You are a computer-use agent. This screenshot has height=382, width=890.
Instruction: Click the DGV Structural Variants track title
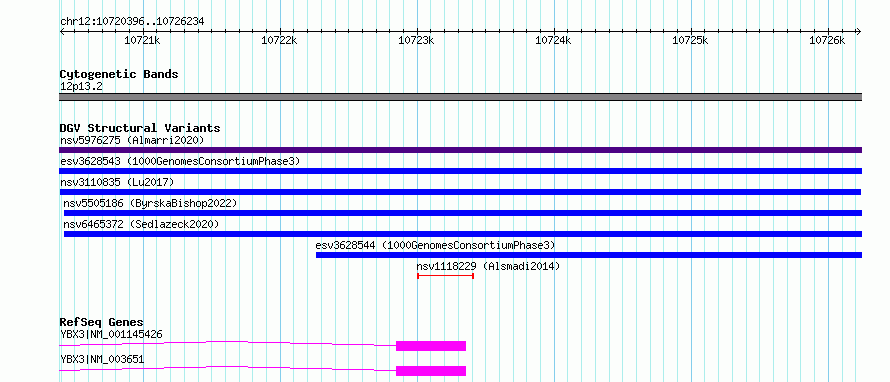tap(140, 128)
